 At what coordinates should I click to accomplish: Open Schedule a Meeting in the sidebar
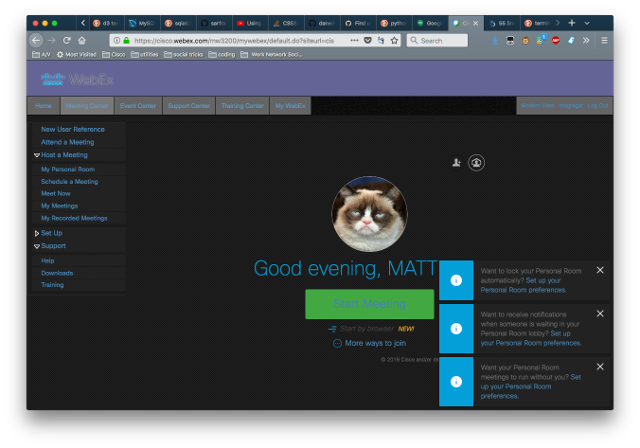69,182
